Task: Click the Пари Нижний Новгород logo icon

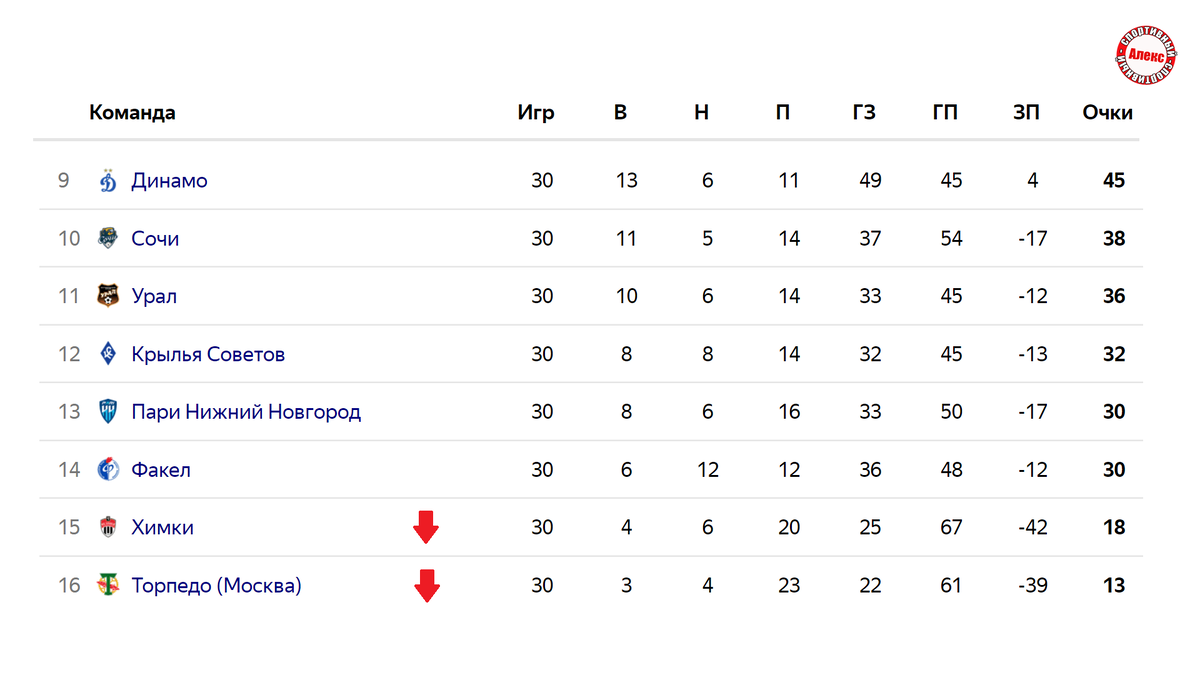Action: (108, 412)
